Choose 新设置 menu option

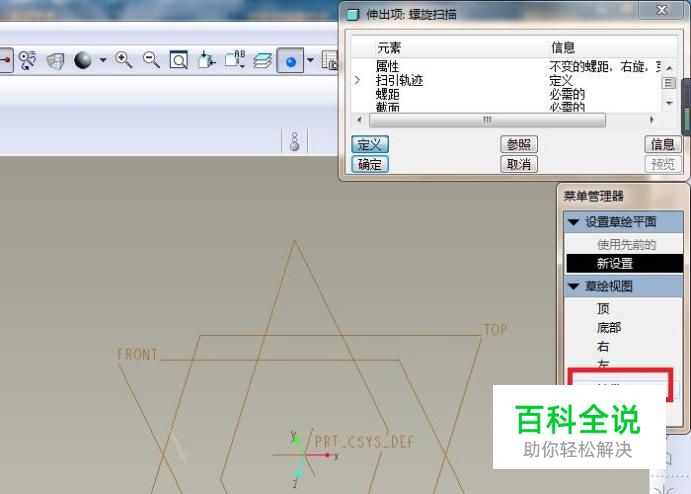(624, 264)
